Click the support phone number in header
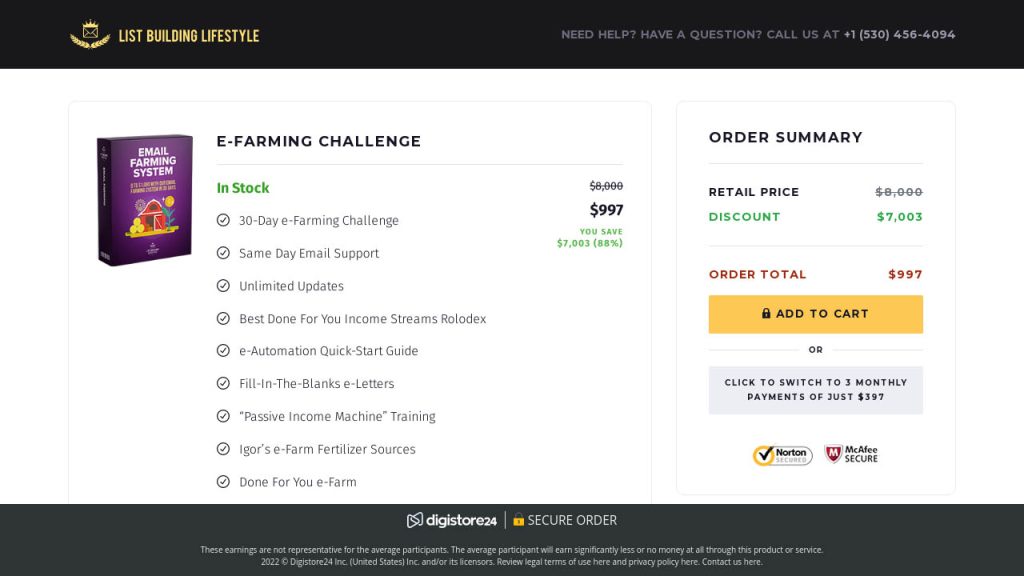This screenshot has width=1024, height=576. coord(899,35)
